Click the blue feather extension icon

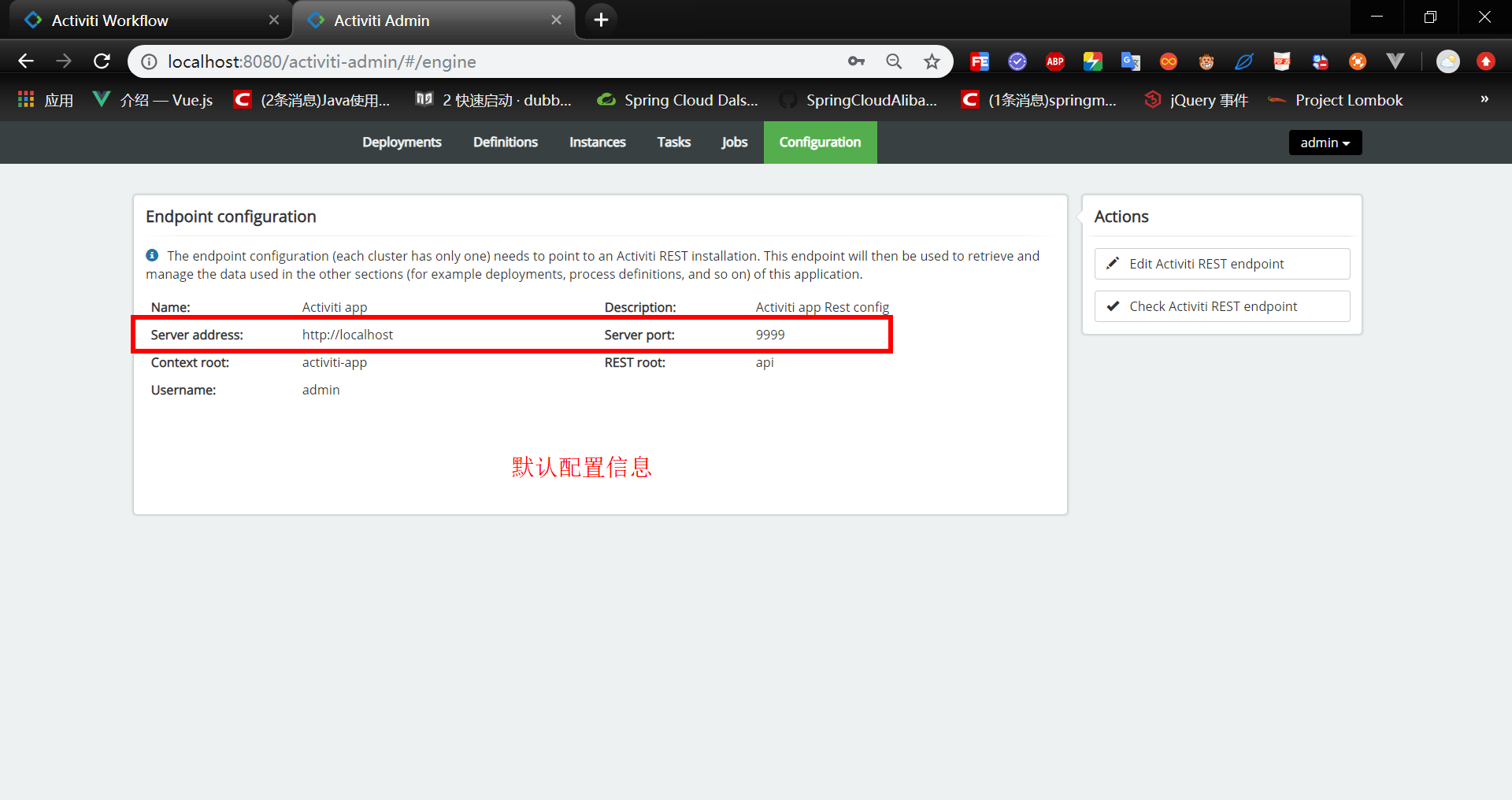point(1244,61)
